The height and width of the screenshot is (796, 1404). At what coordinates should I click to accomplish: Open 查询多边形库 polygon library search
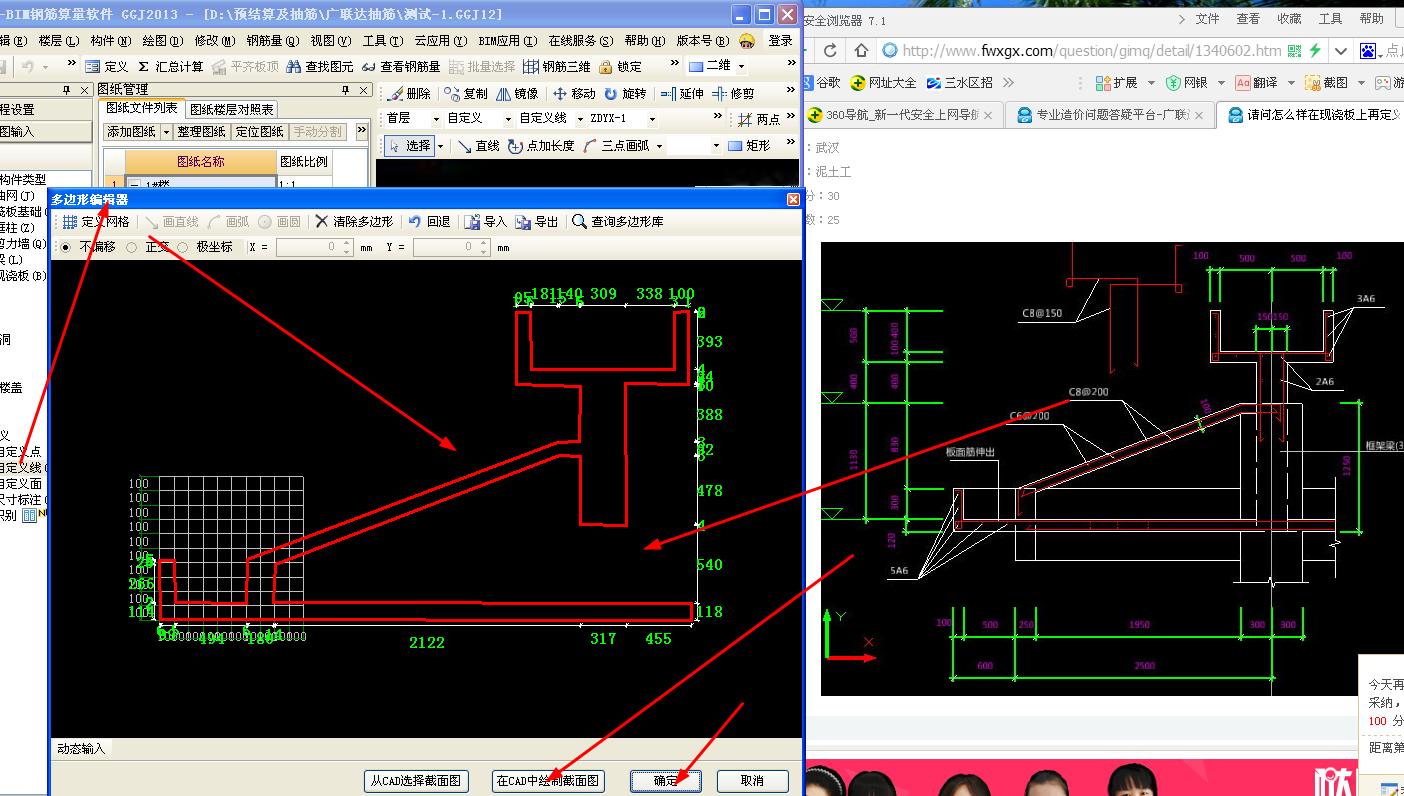point(617,222)
